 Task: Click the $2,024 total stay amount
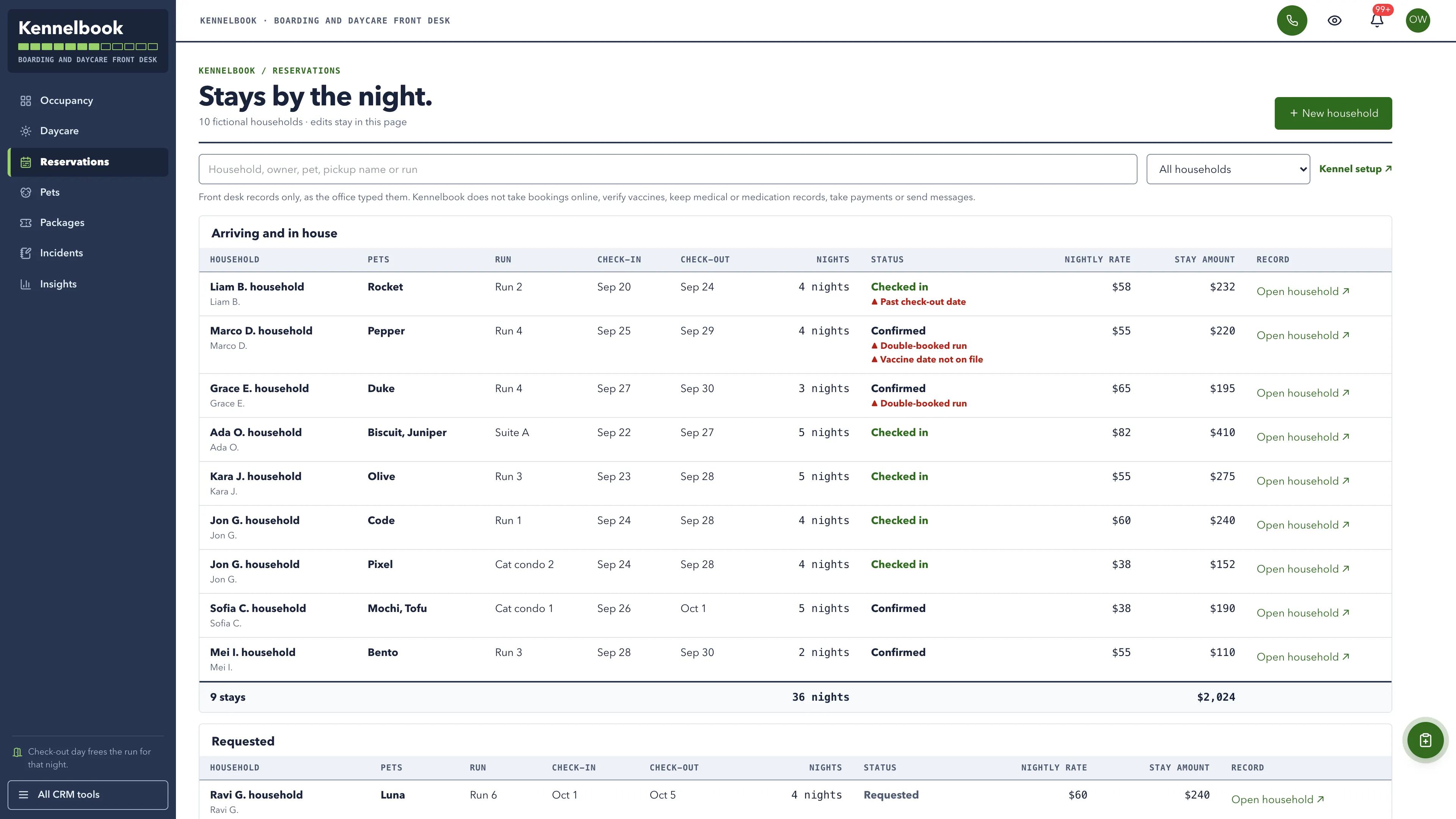(1216, 698)
